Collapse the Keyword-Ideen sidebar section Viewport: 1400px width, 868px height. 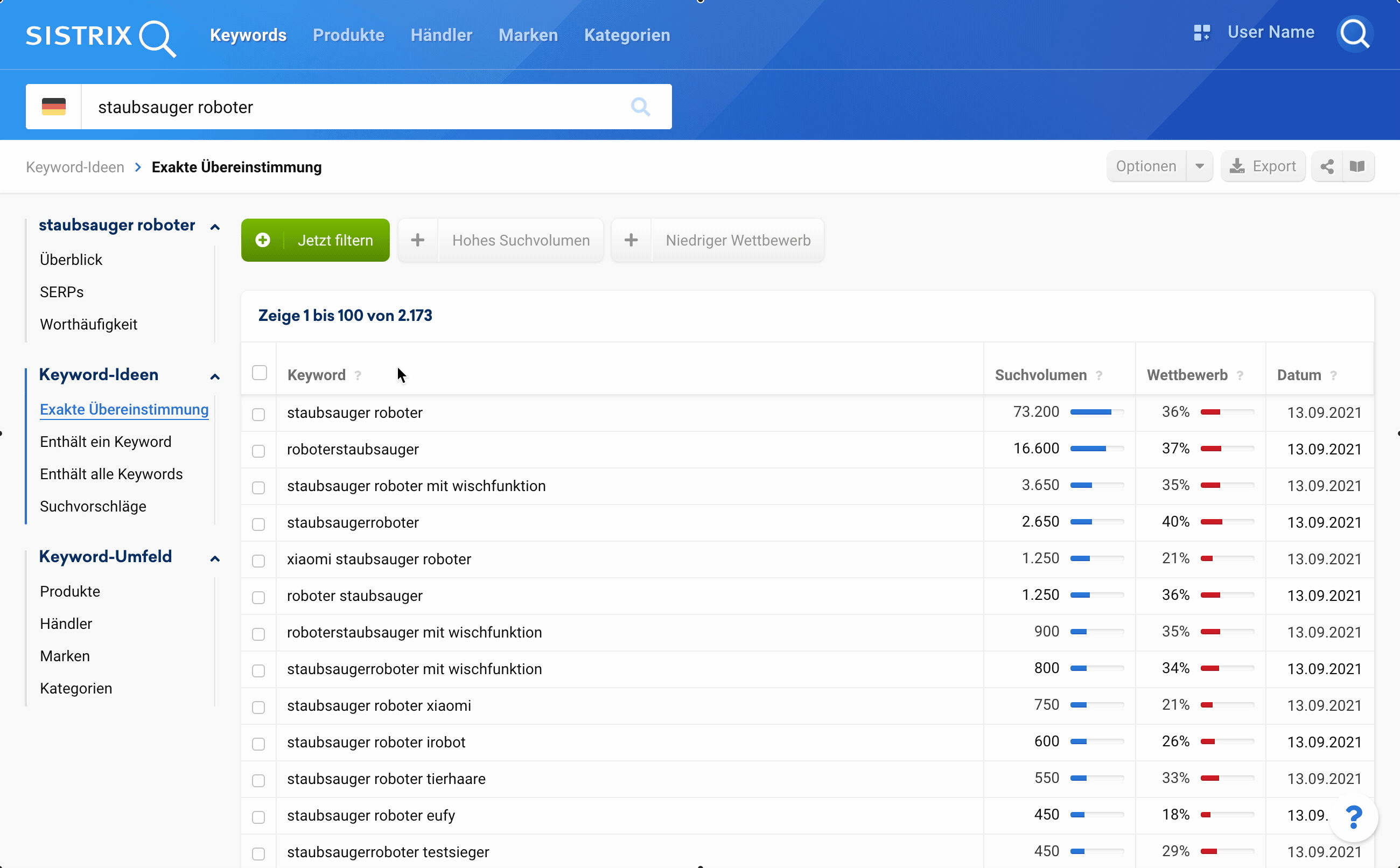[x=215, y=376]
